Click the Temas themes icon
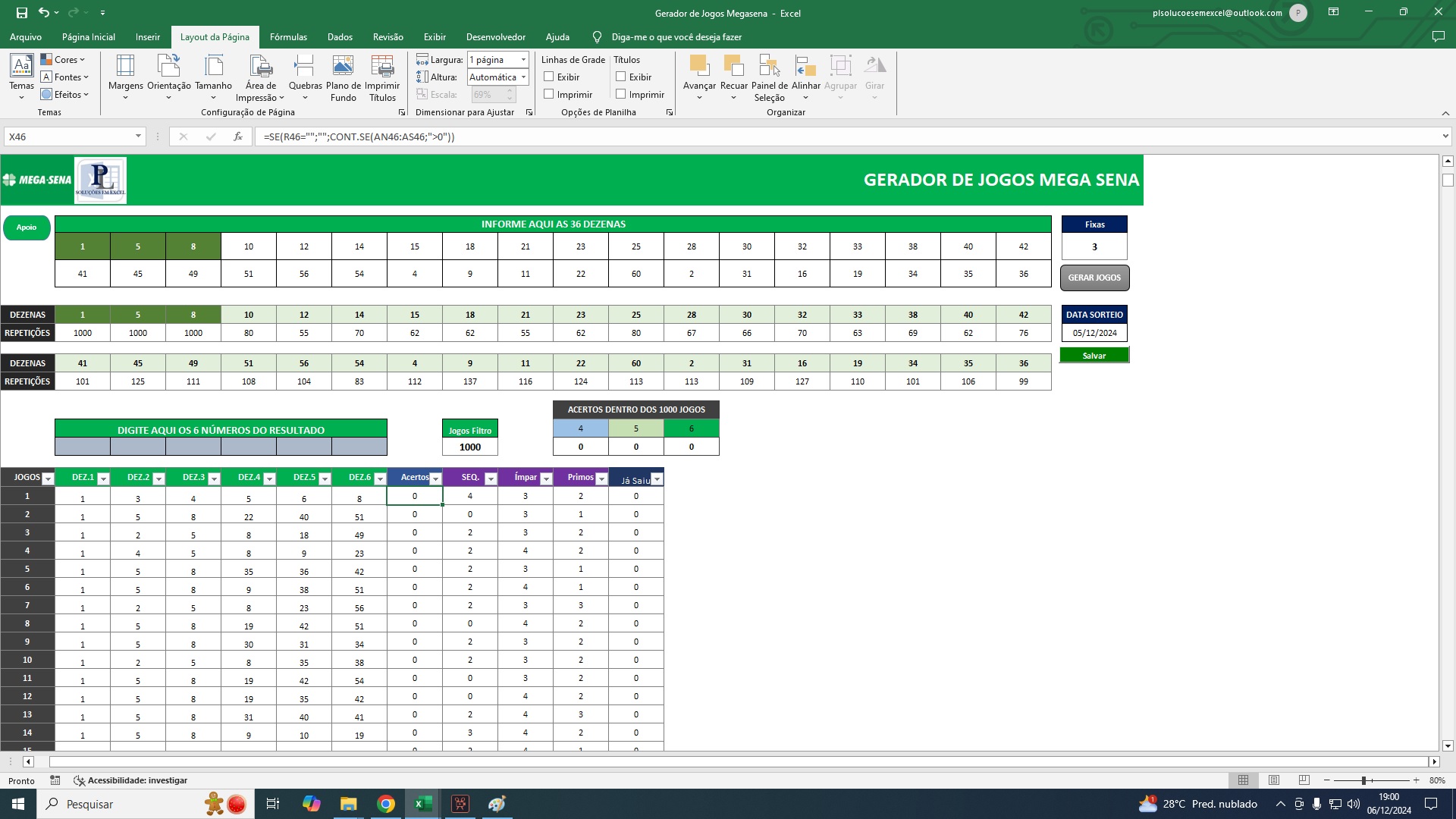 pos(21,77)
